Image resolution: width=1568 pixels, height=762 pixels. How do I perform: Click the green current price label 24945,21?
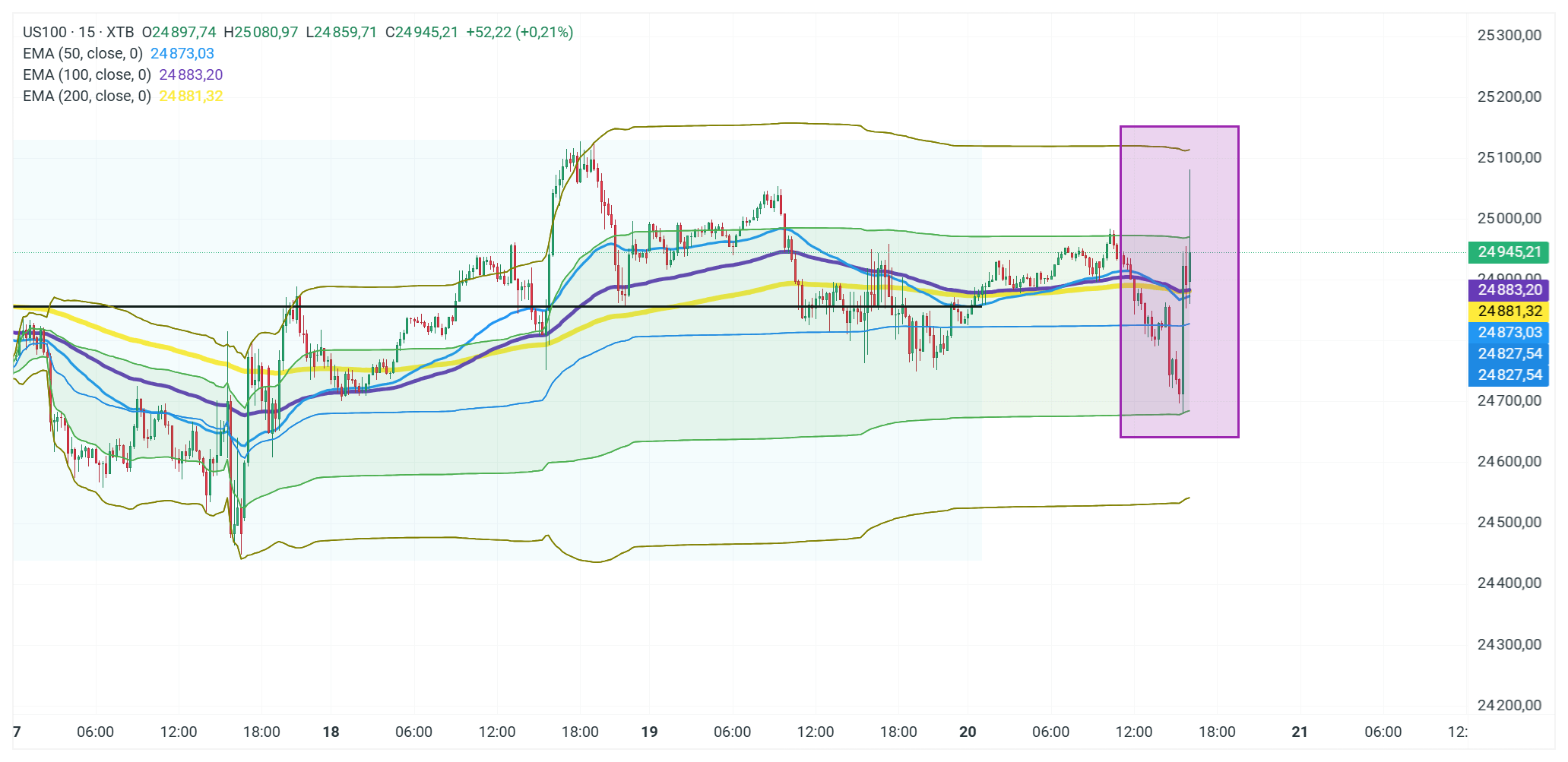point(1509,251)
